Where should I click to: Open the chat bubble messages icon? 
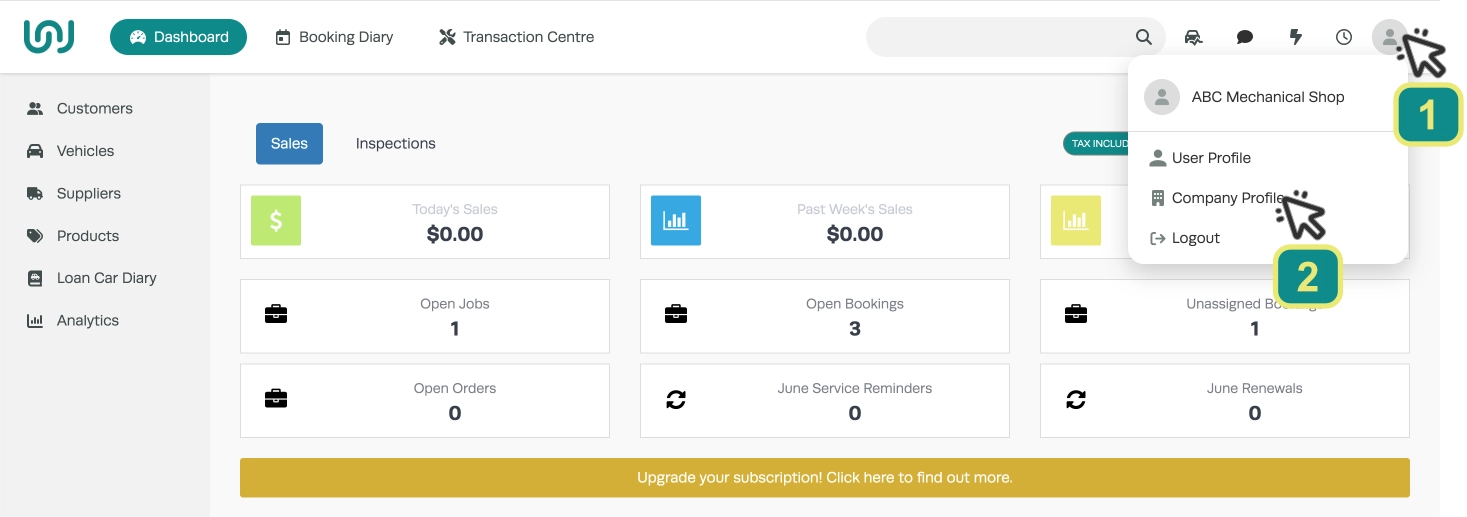coord(1245,37)
